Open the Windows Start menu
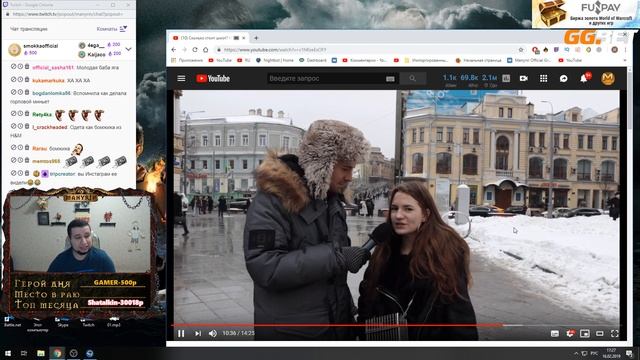This screenshot has width=640, height=360. coord(8,353)
